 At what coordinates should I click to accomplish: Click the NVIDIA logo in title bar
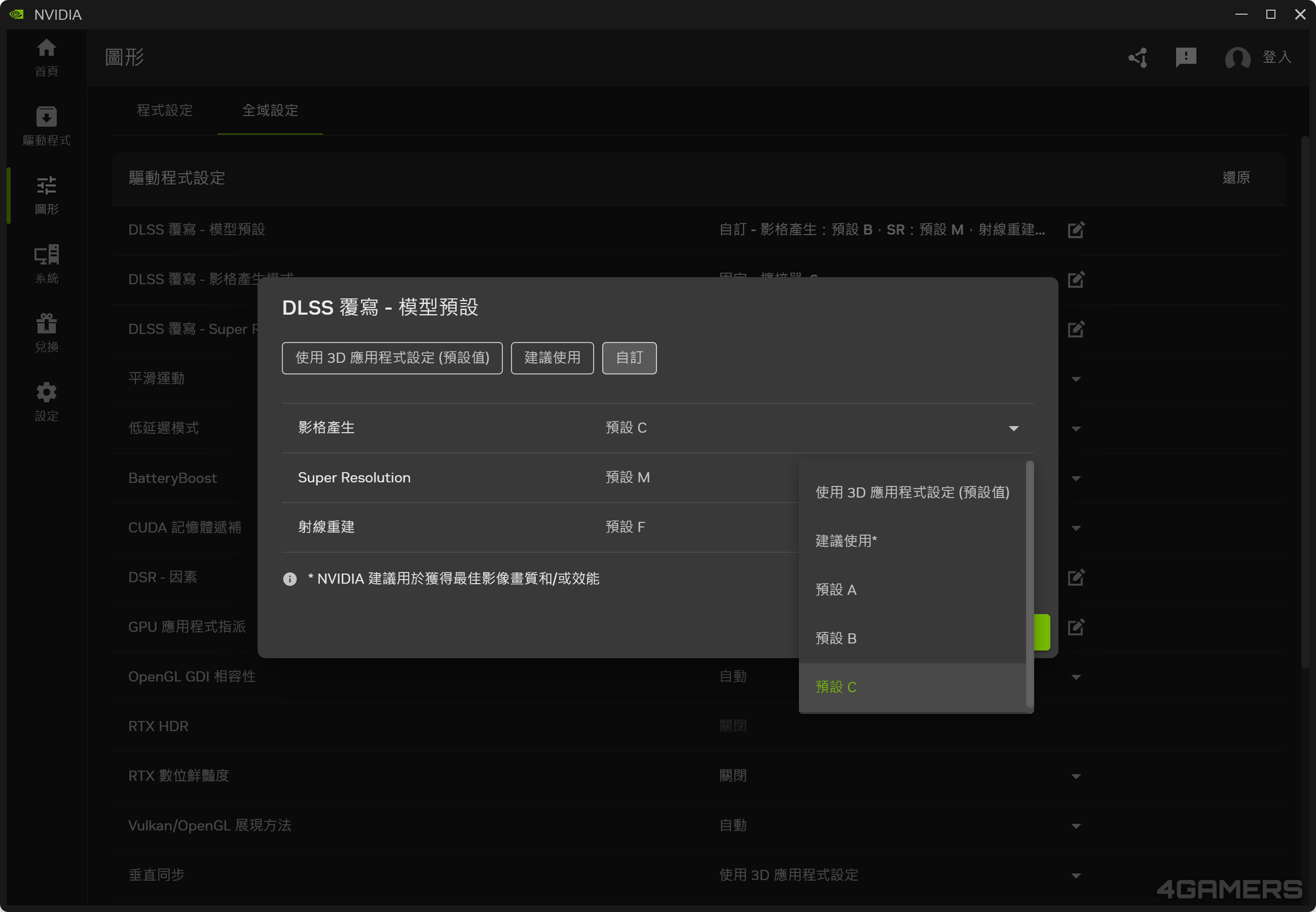coord(17,14)
